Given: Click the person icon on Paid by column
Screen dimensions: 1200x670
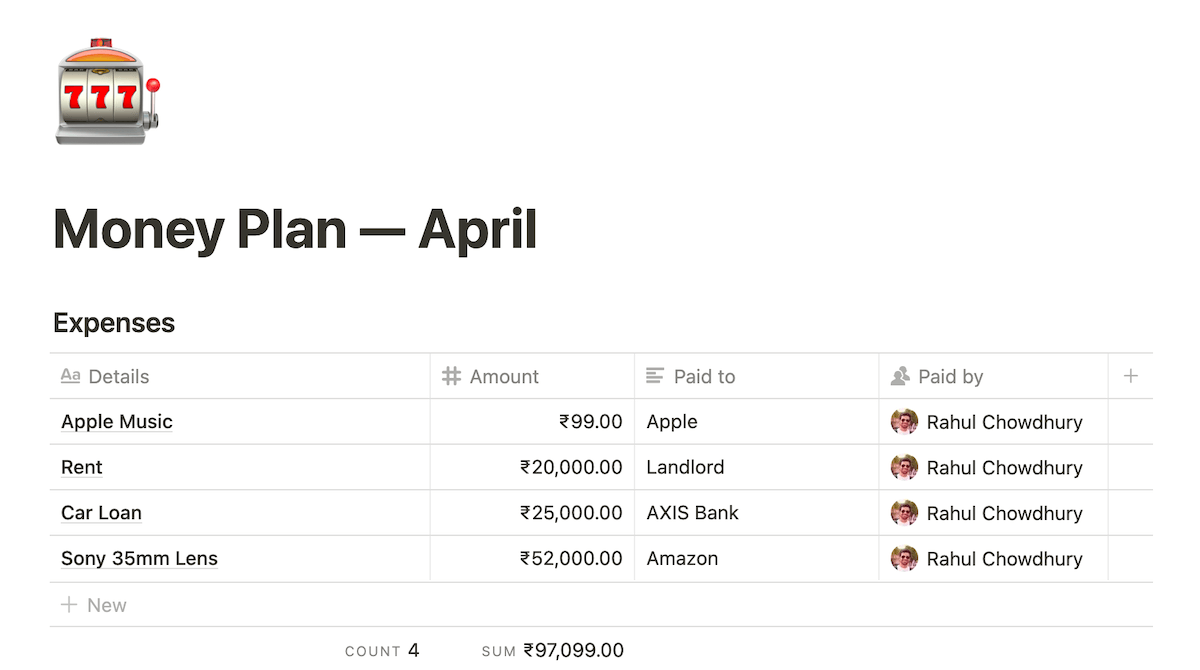Looking at the screenshot, I should [898, 376].
